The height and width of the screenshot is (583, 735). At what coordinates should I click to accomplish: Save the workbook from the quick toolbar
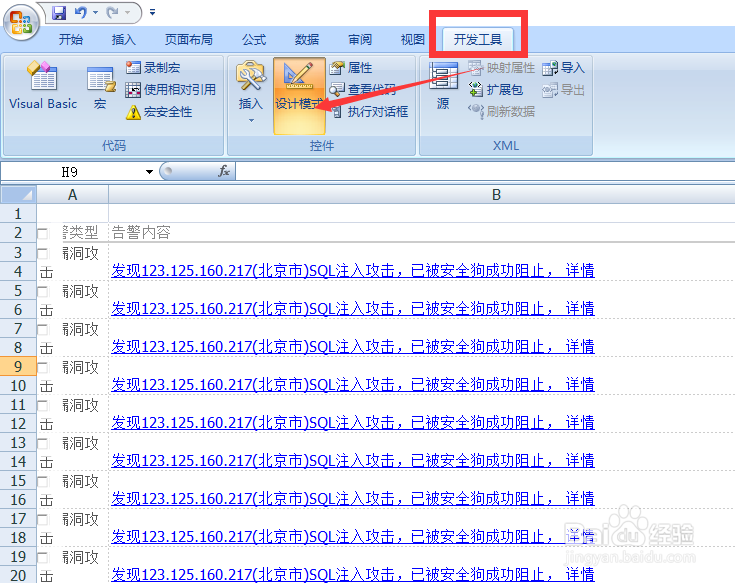point(59,13)
